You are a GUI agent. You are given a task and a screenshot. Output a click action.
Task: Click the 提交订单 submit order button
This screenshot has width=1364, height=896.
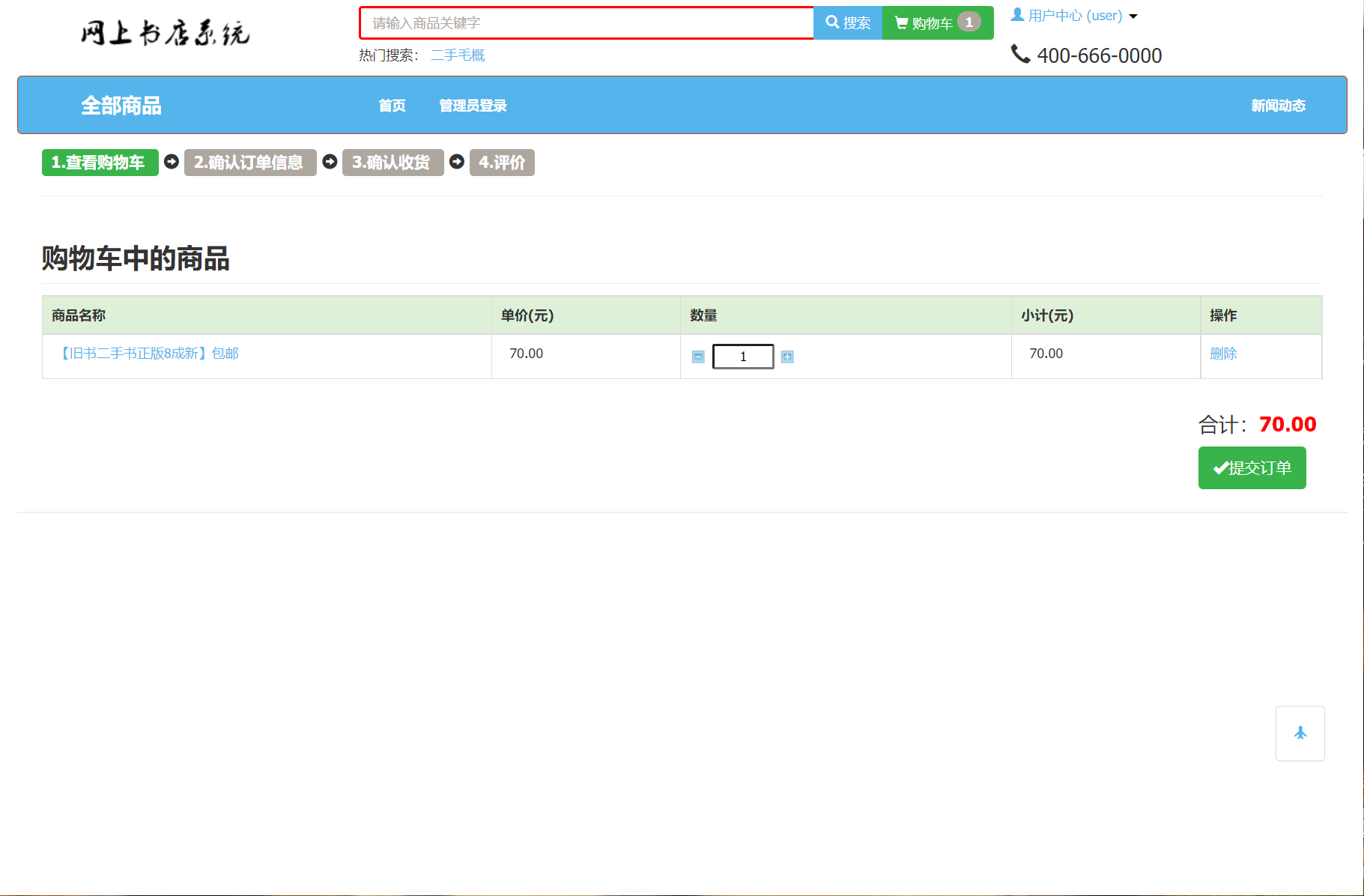[x=1252, y=468]
